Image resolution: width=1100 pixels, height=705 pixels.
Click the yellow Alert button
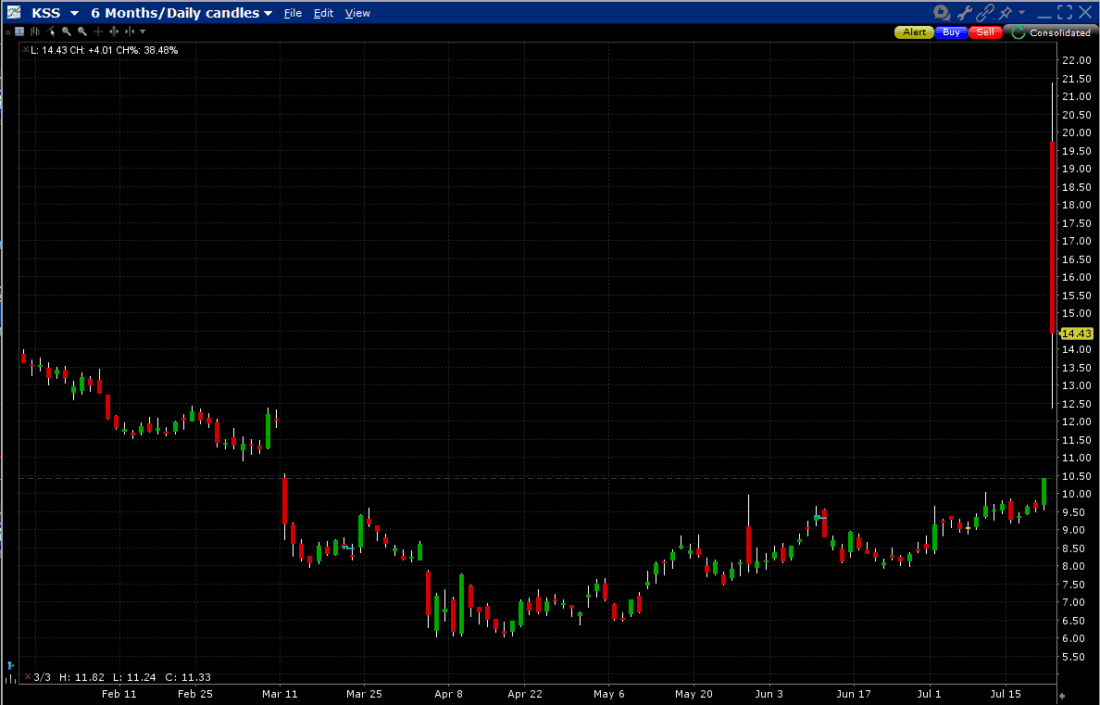914,32
